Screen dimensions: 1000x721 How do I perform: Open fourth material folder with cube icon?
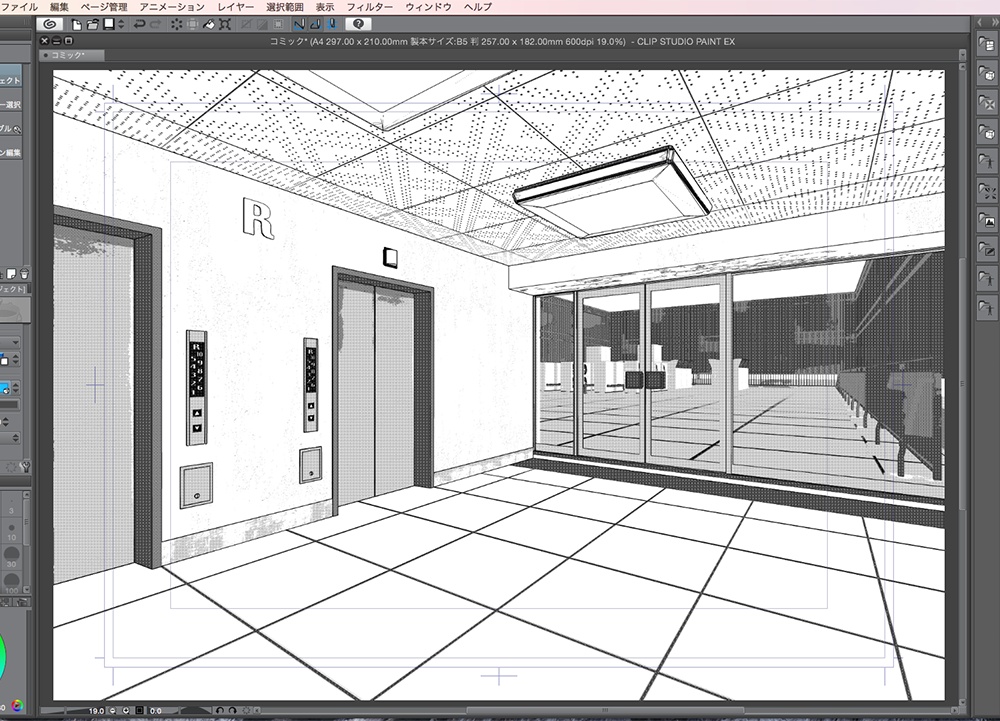tap(987, 132)
